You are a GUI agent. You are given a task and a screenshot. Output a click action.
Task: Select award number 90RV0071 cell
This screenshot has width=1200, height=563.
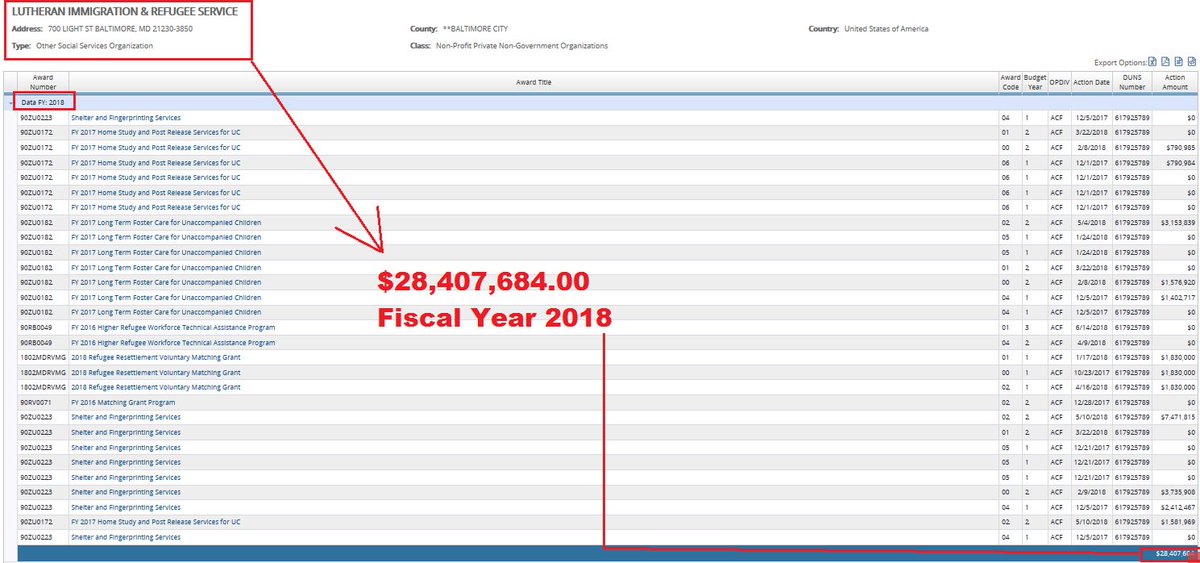[x=43, y=403]
